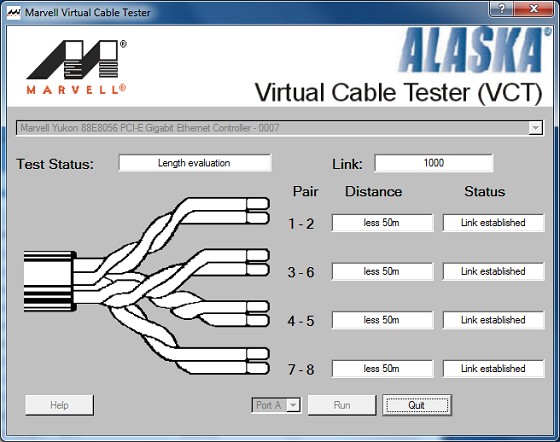Click the Link speed field showing 1000
The image size is (560, 442).
tap(434, 163)
